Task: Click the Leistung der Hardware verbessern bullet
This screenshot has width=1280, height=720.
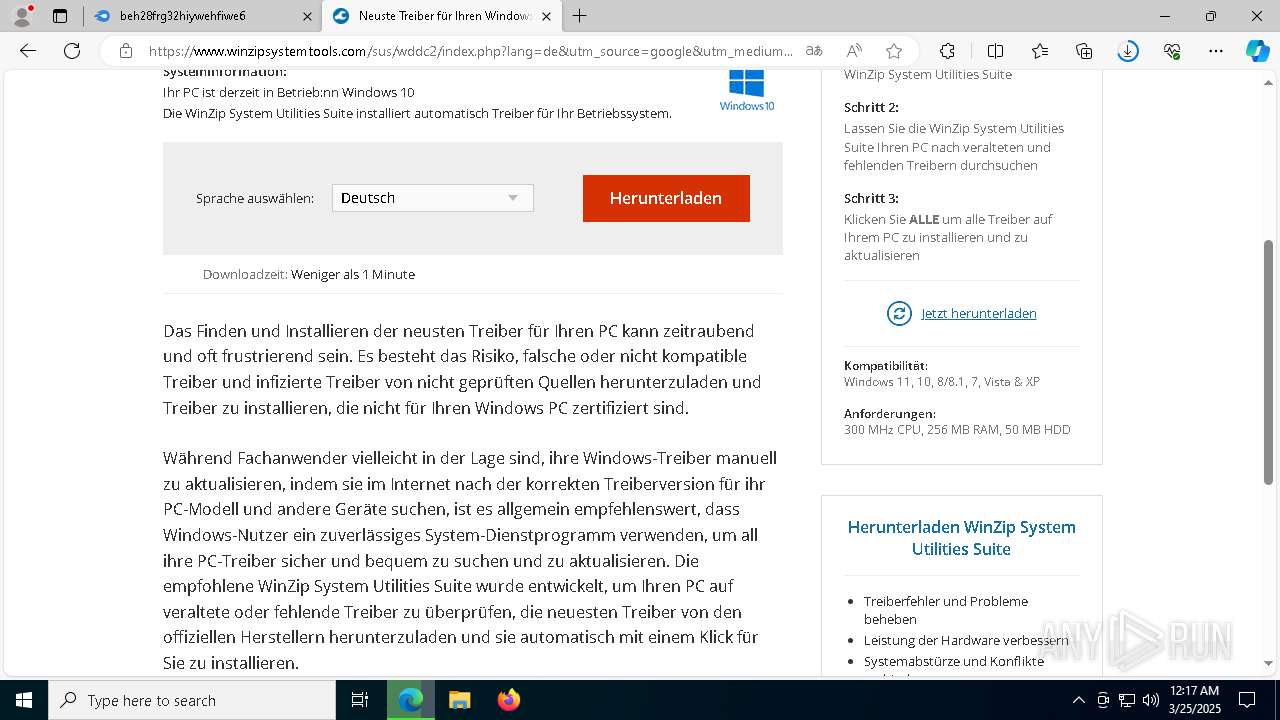Action: [x=966, y=640]
